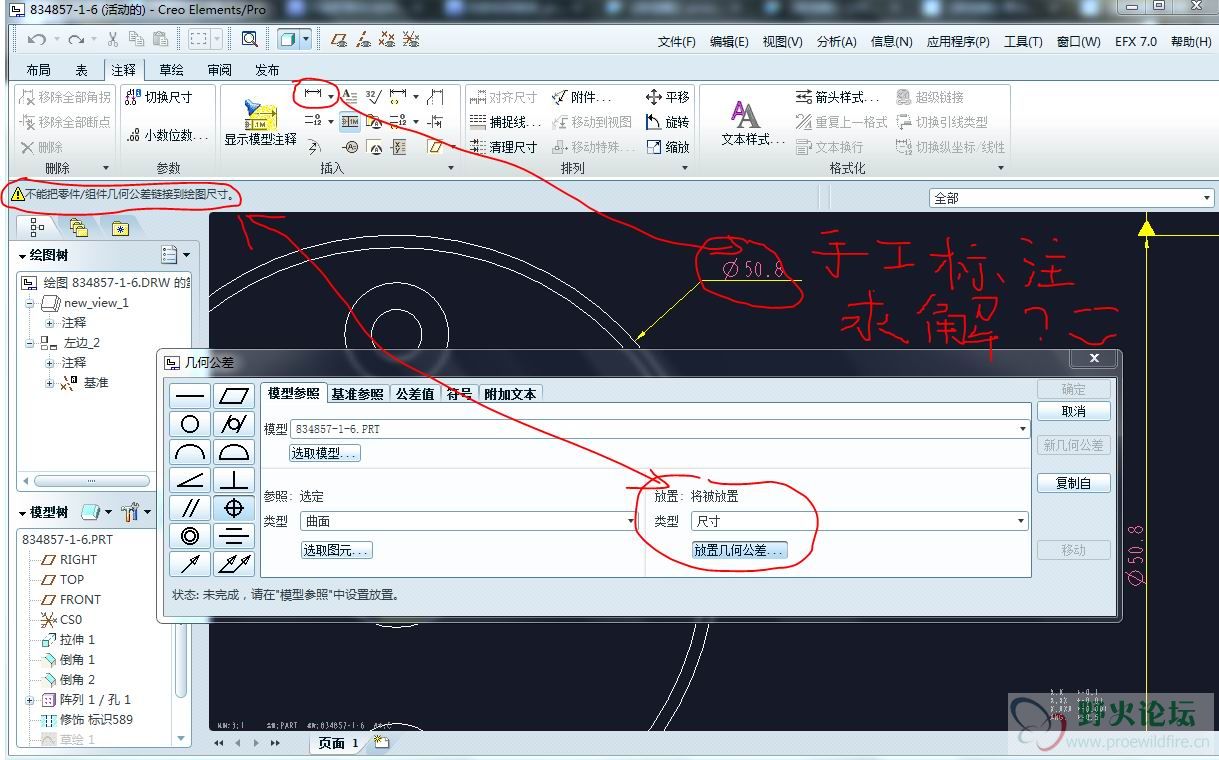1219x760 pixels.
Task: Open the dimension type dropdown arrow in Insert
Action: pyautogui.click(x=331, y=96)
